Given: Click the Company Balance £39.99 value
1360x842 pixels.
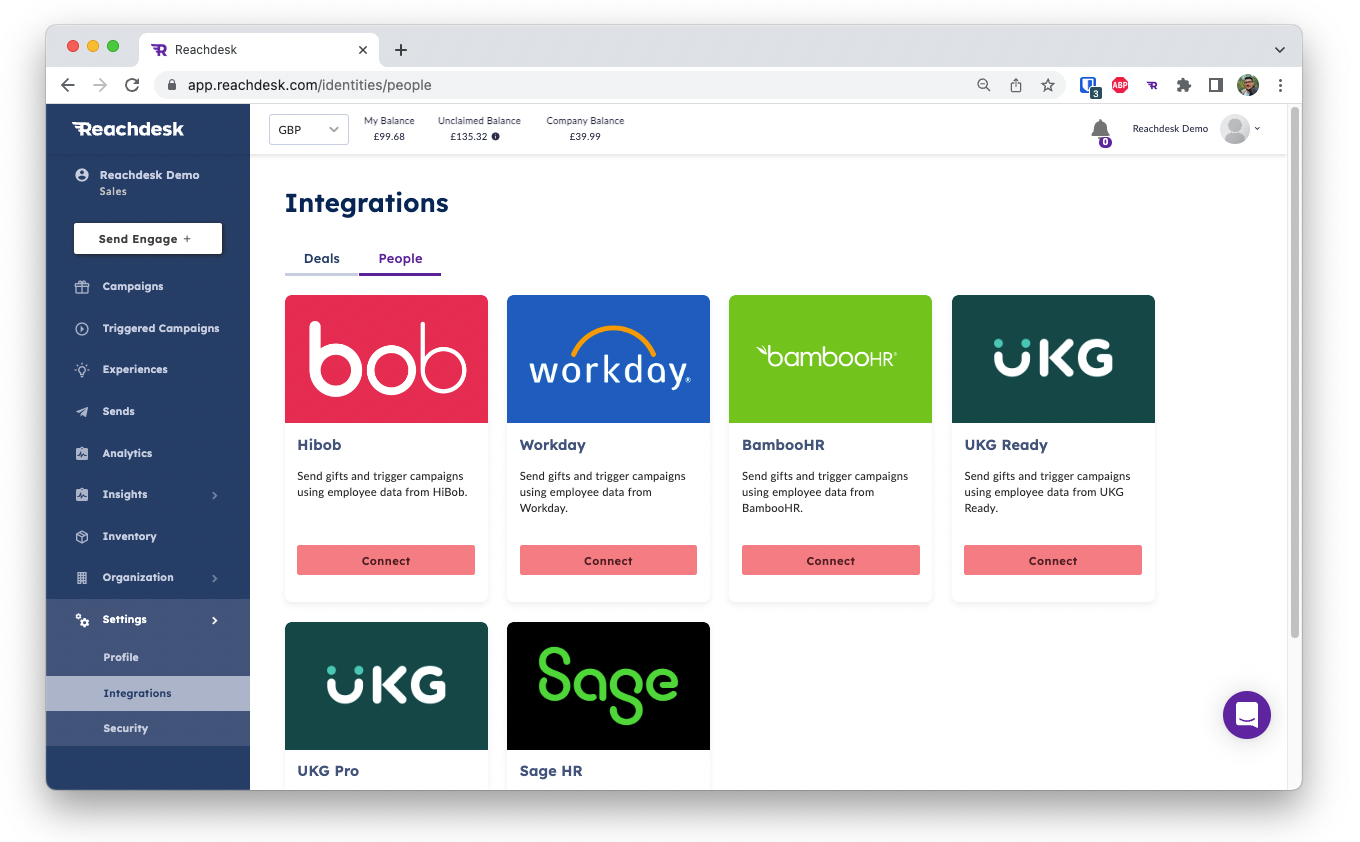Looking at the screenshot, I should point(585,137).
